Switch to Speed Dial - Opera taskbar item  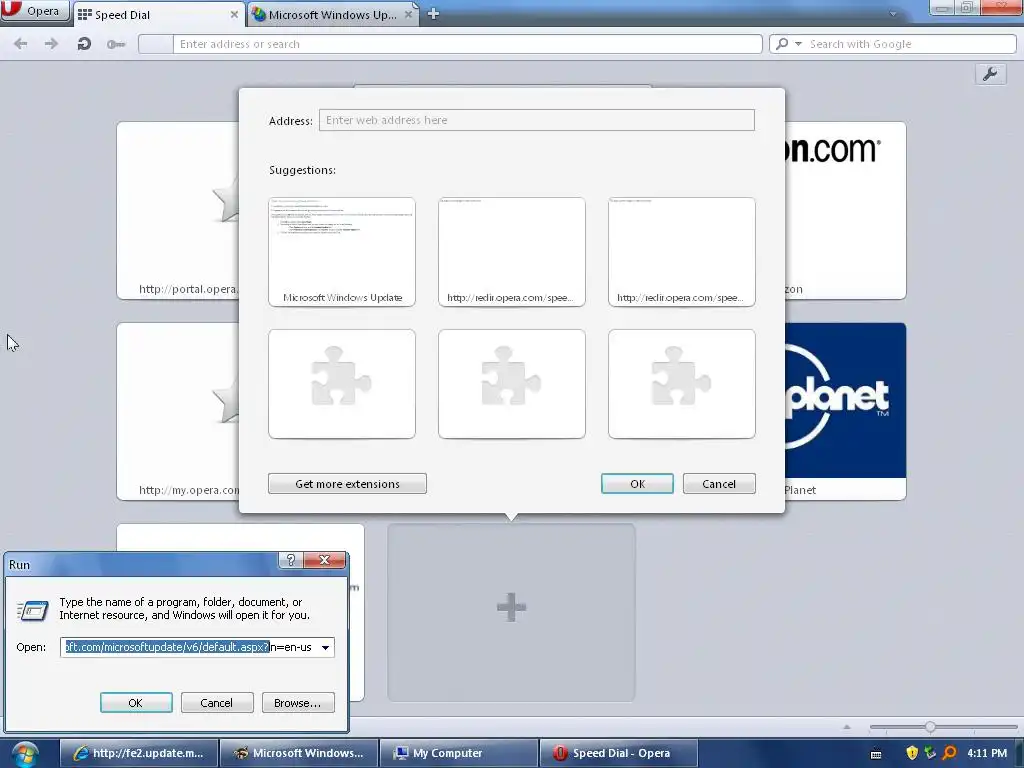click(618, 753)
